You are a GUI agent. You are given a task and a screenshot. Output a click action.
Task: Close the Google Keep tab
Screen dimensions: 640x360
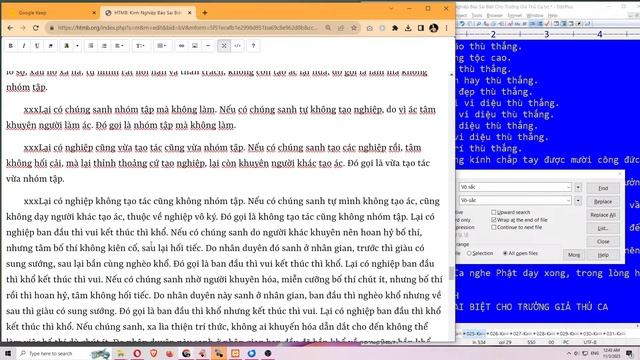point(94,13)
